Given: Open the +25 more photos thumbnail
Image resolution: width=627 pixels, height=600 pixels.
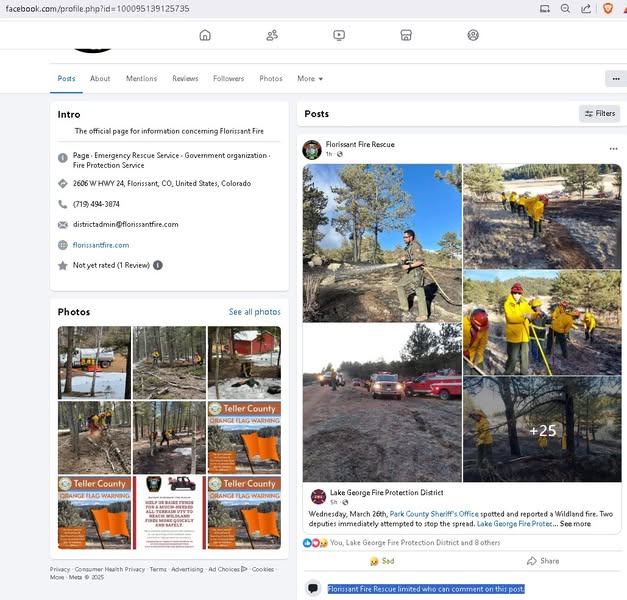Looking at the screenshot, I should pos(542,430).
